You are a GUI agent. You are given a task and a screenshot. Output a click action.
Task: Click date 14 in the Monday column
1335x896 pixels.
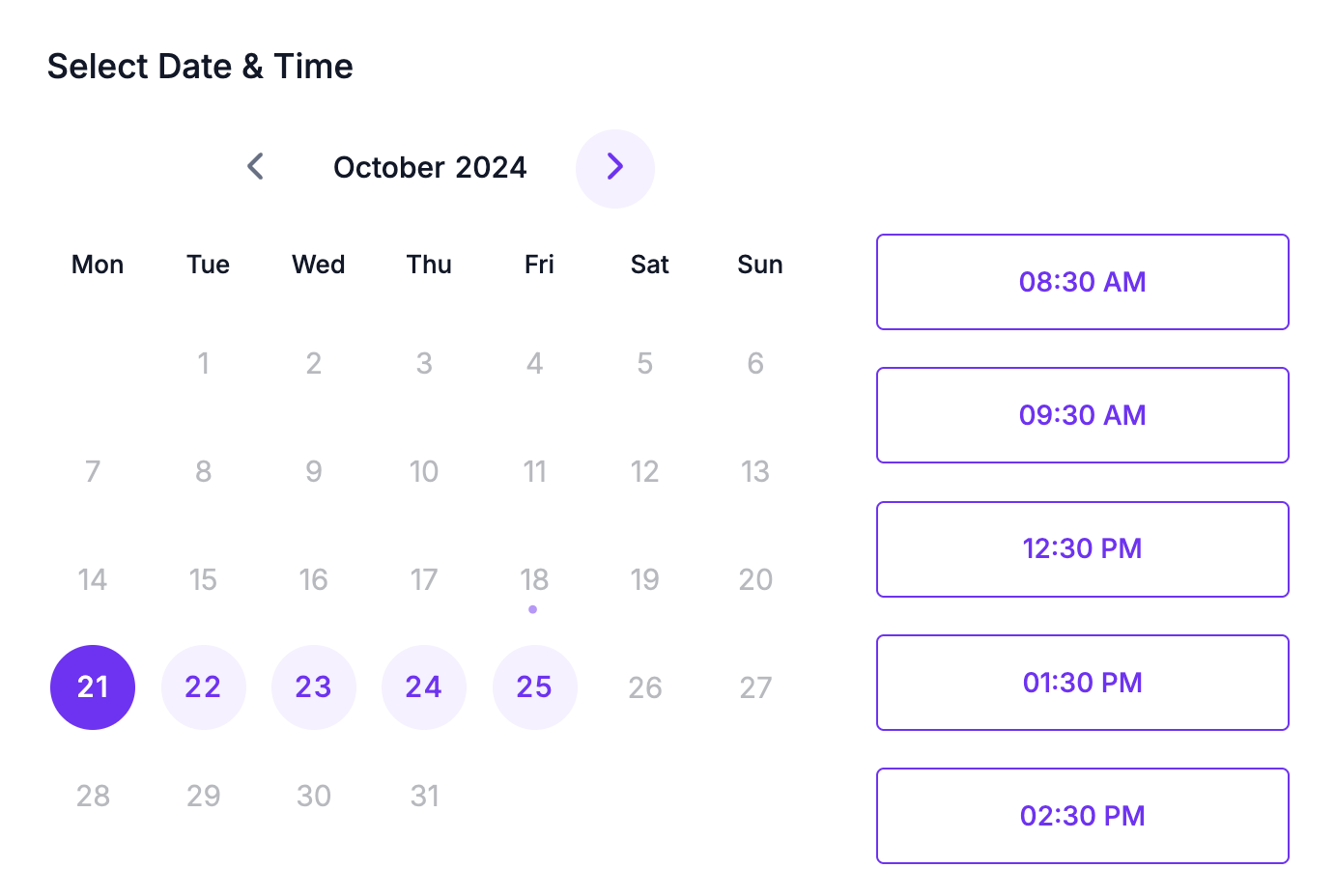pos(93,579)
